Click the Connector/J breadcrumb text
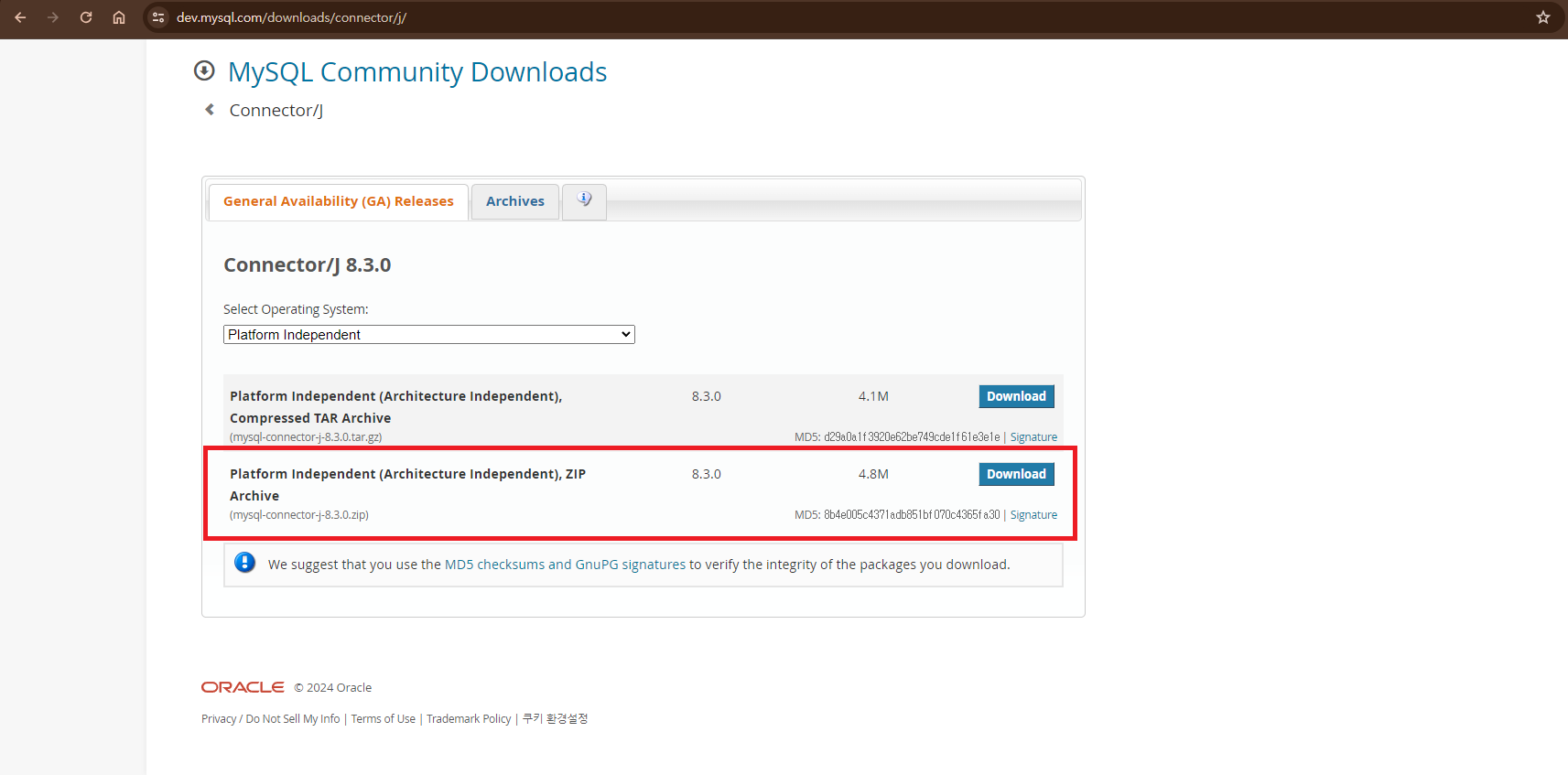 [x=276, y=110]
